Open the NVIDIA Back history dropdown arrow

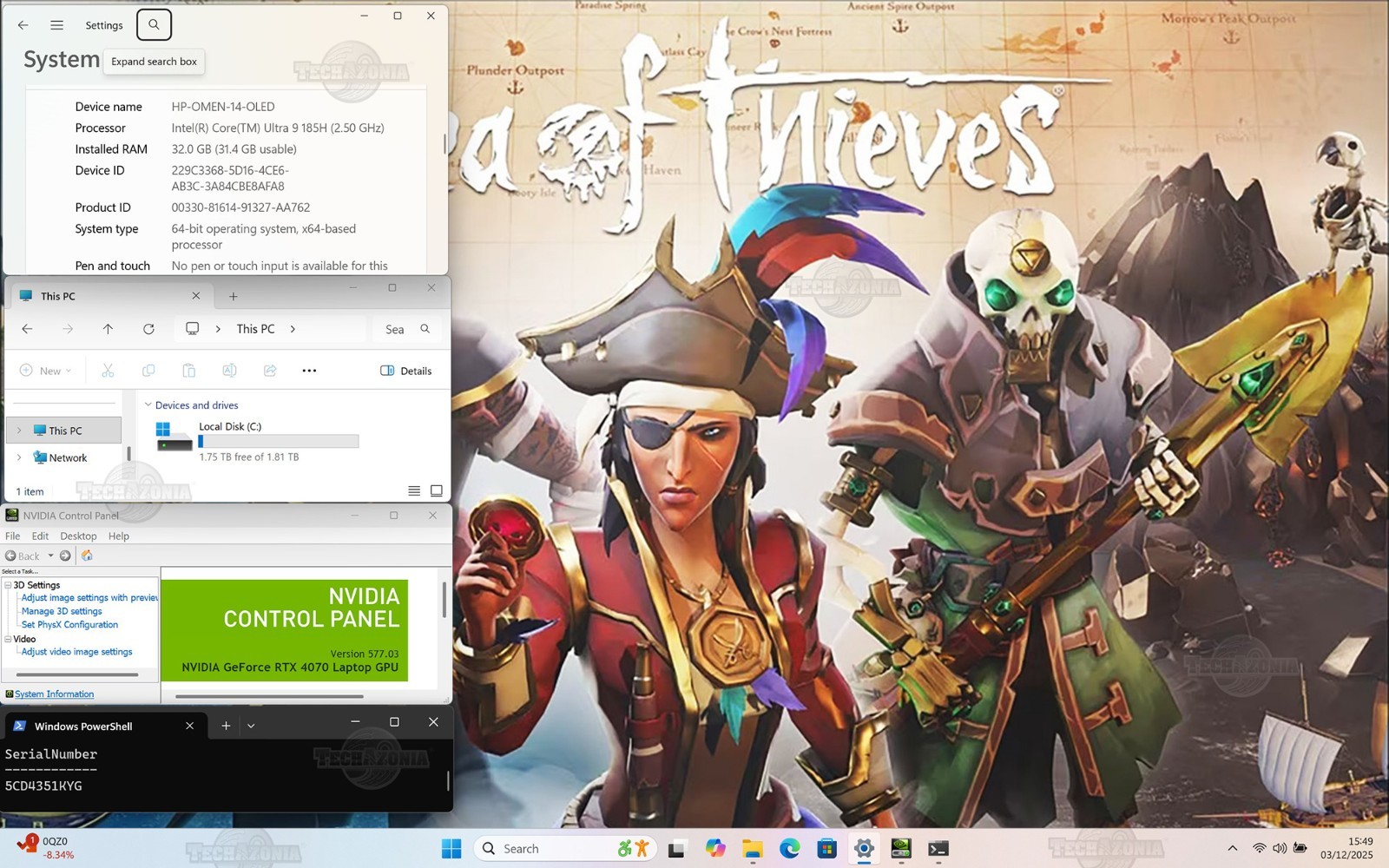tap(50, 556)
